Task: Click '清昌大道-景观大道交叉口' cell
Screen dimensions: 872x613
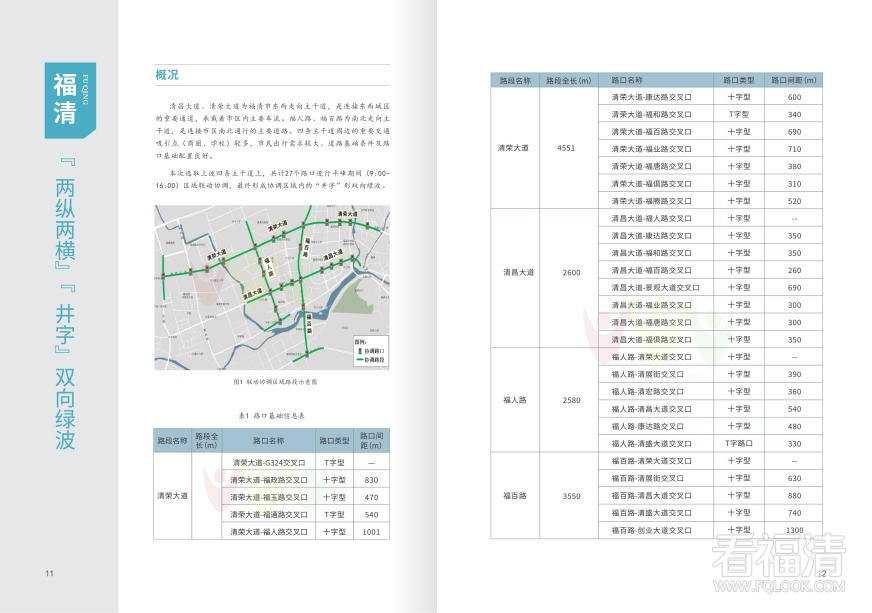Action: click(x=655, y=288)
